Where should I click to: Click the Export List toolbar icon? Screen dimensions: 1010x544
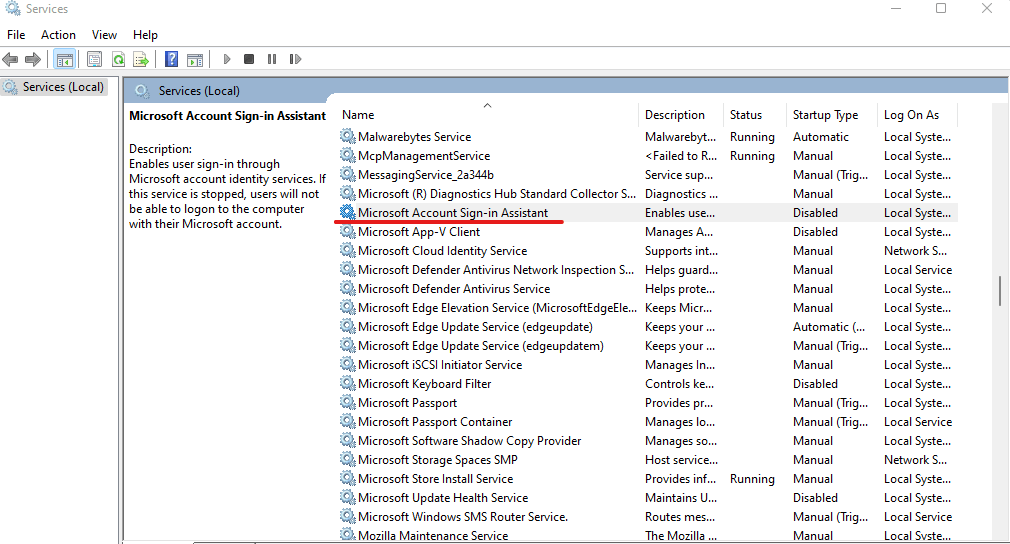141,59
